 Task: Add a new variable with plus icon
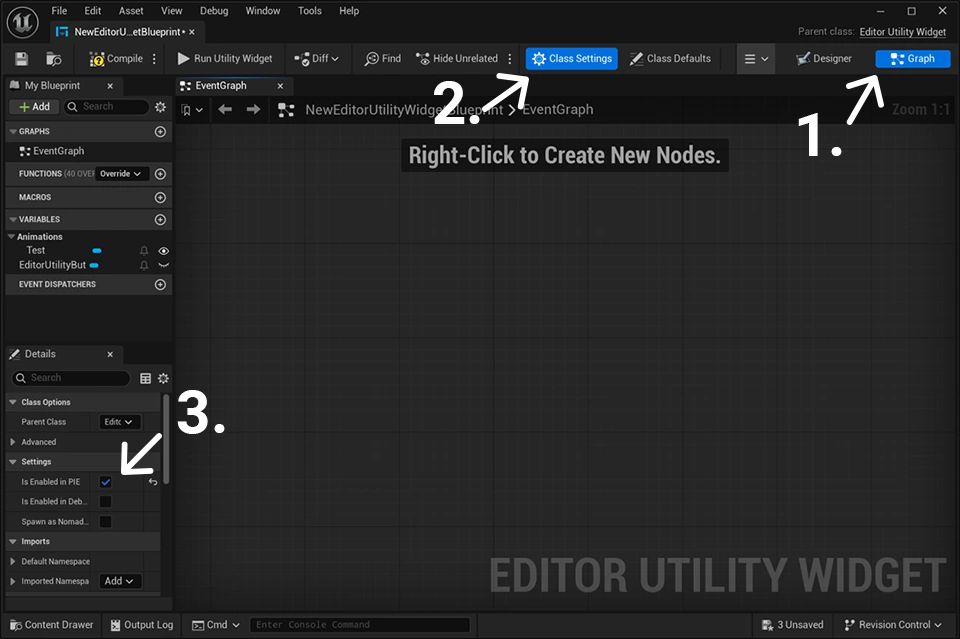pyautogui.click(x=160, y=220)
